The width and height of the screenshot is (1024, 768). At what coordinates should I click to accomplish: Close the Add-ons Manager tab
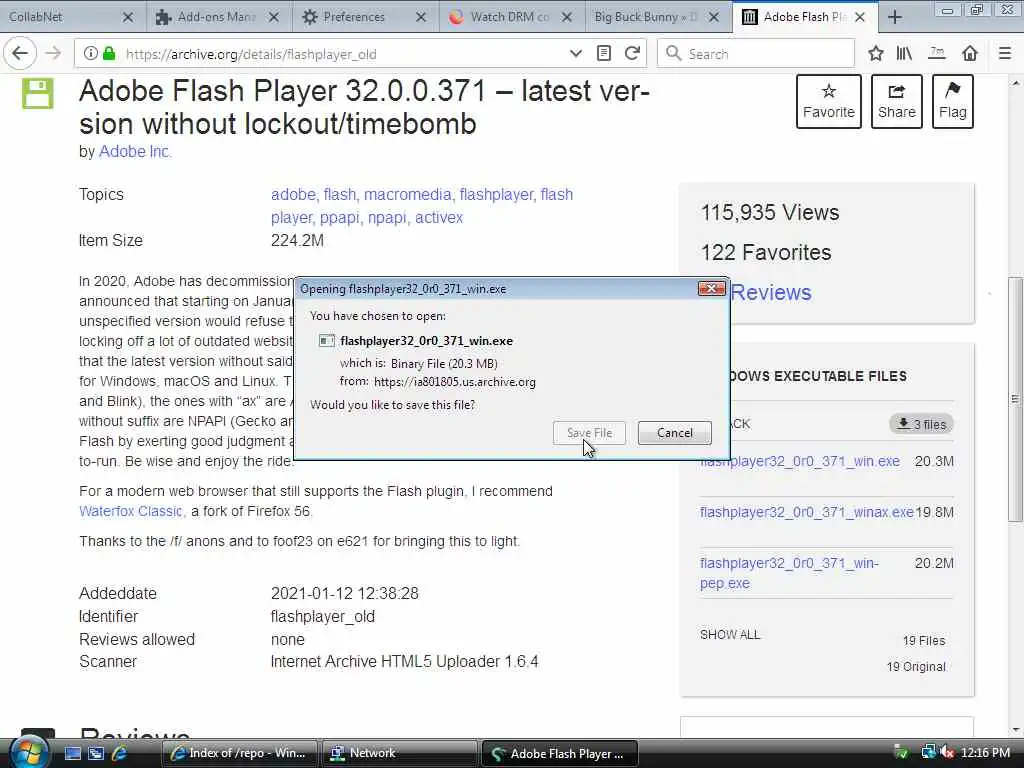pos(274,17)
